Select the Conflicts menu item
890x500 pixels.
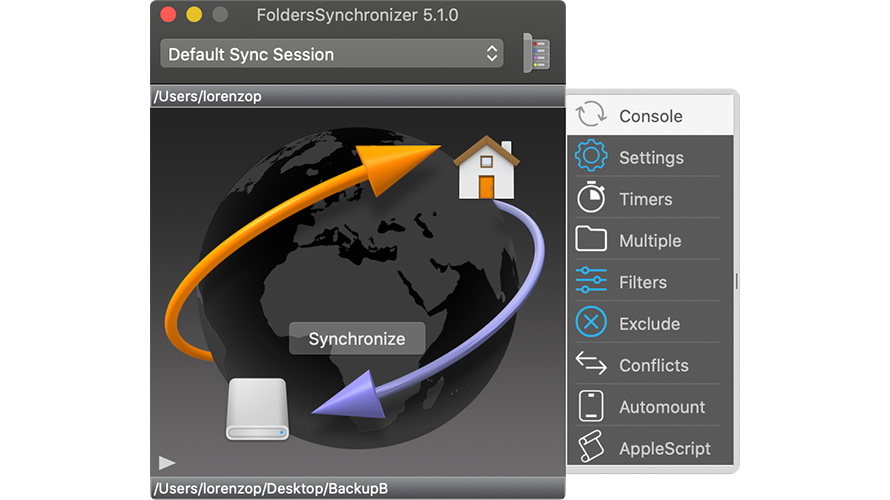pyautogui.click(x=650, y=364)
